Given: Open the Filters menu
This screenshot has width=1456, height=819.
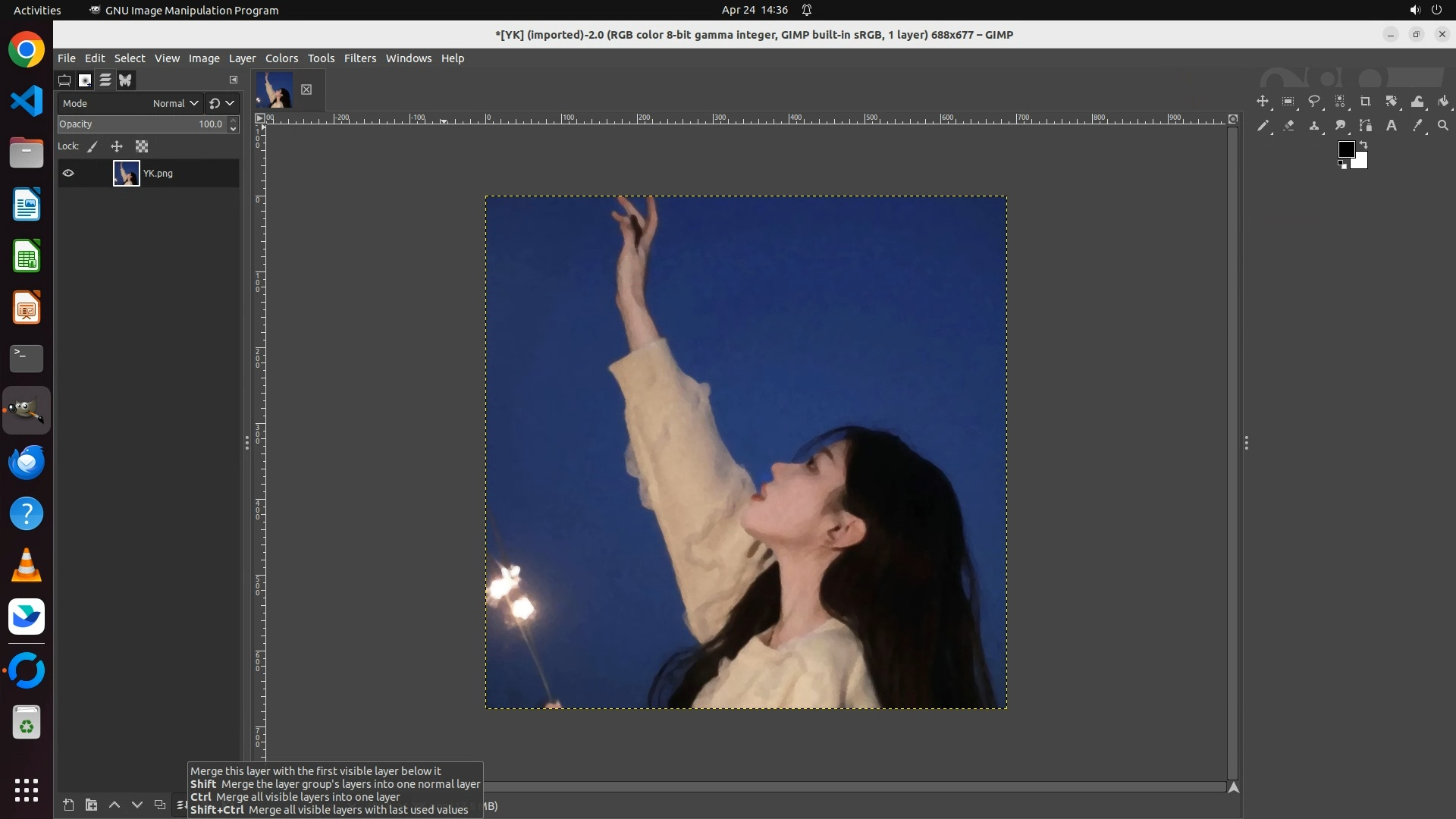Looking at the screenshot, I should pos(359,58).
